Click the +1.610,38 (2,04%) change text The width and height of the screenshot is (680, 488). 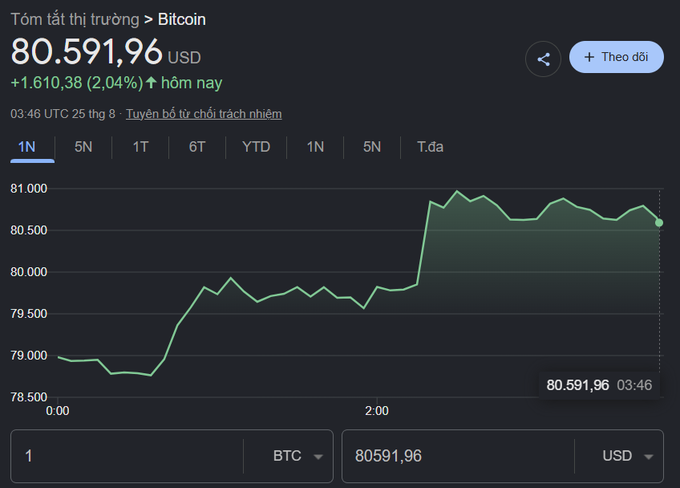77,83
